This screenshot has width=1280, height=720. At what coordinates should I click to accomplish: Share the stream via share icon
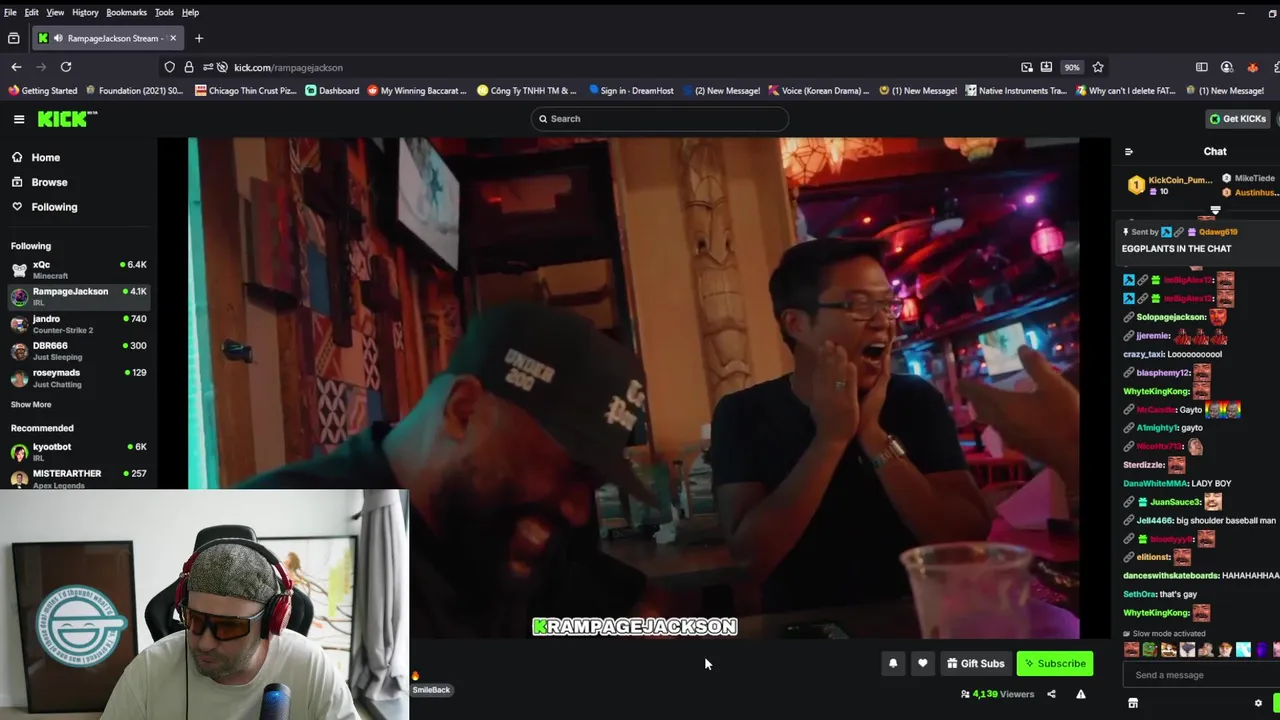(x=1051, y=694)
